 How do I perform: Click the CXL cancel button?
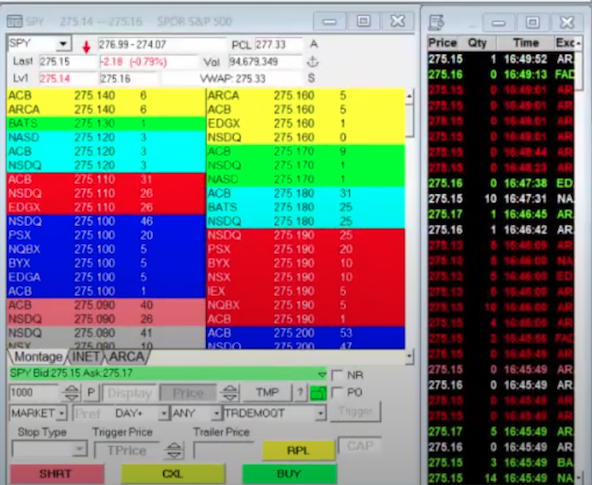[172, 473]
